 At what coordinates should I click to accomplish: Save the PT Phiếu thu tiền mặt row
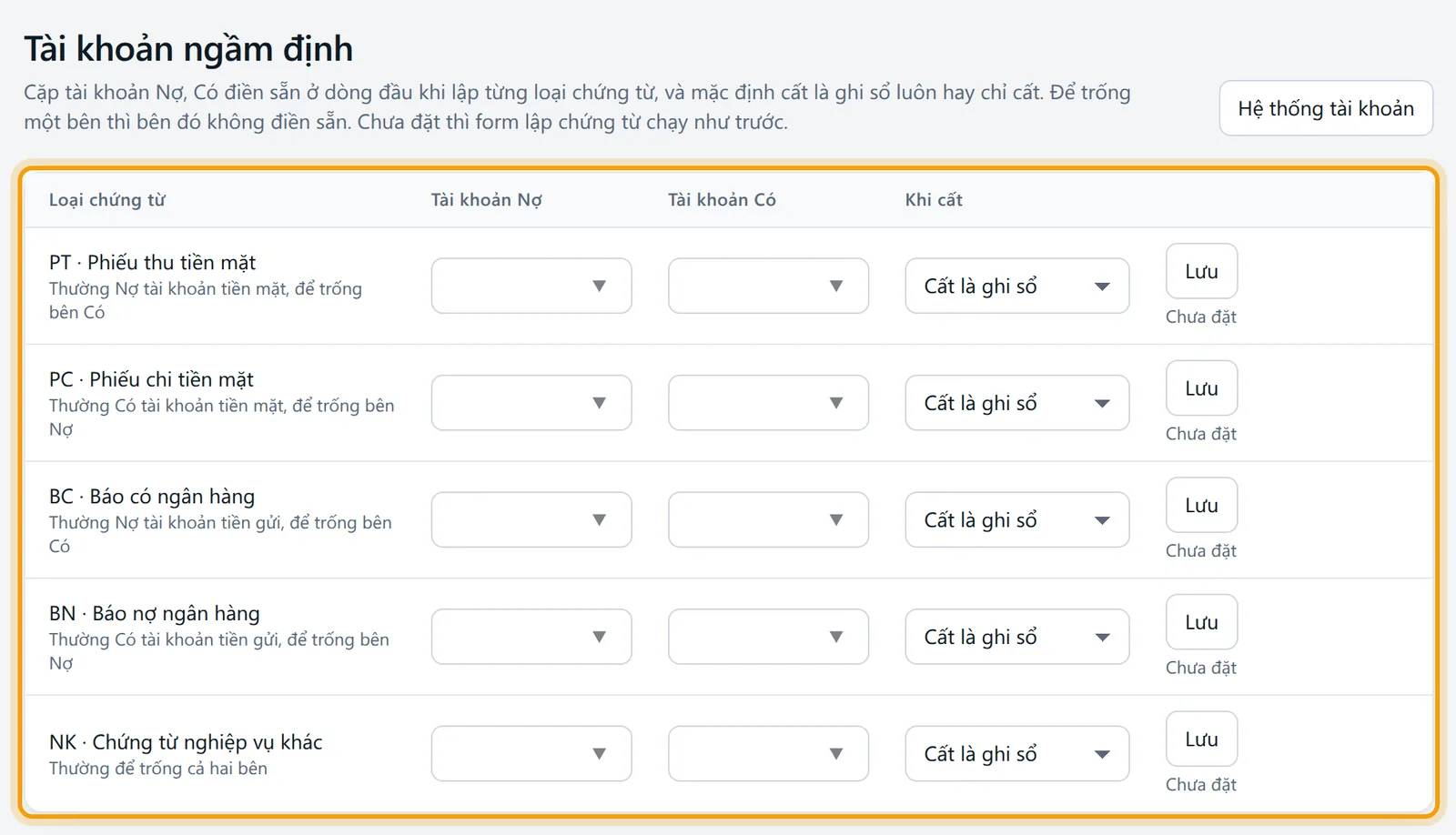(1201, 271)
